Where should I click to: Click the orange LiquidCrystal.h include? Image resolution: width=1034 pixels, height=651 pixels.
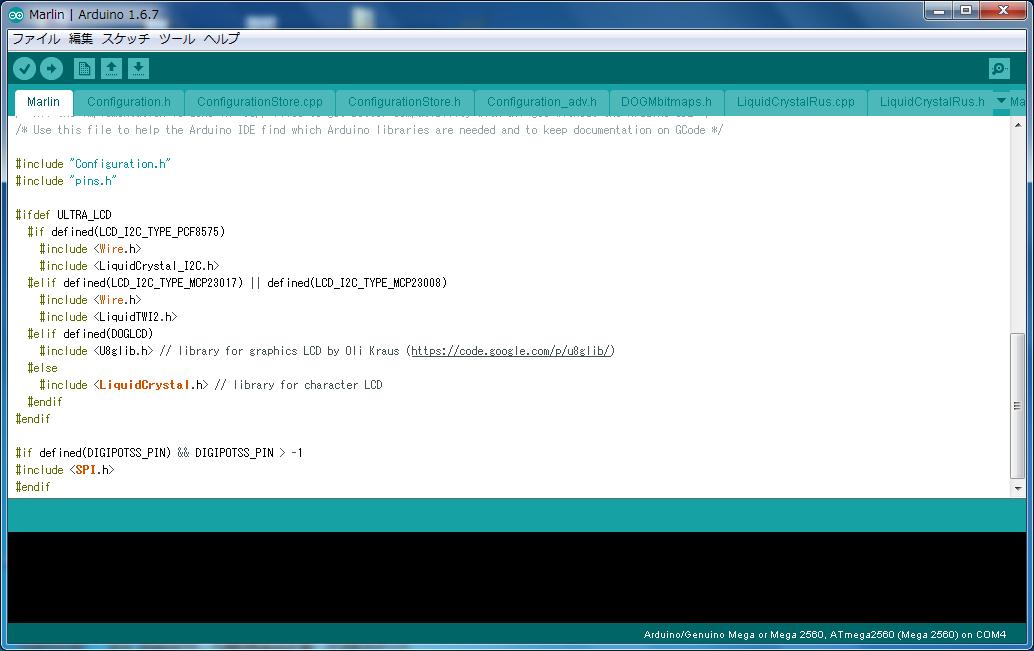pos(123,385)
